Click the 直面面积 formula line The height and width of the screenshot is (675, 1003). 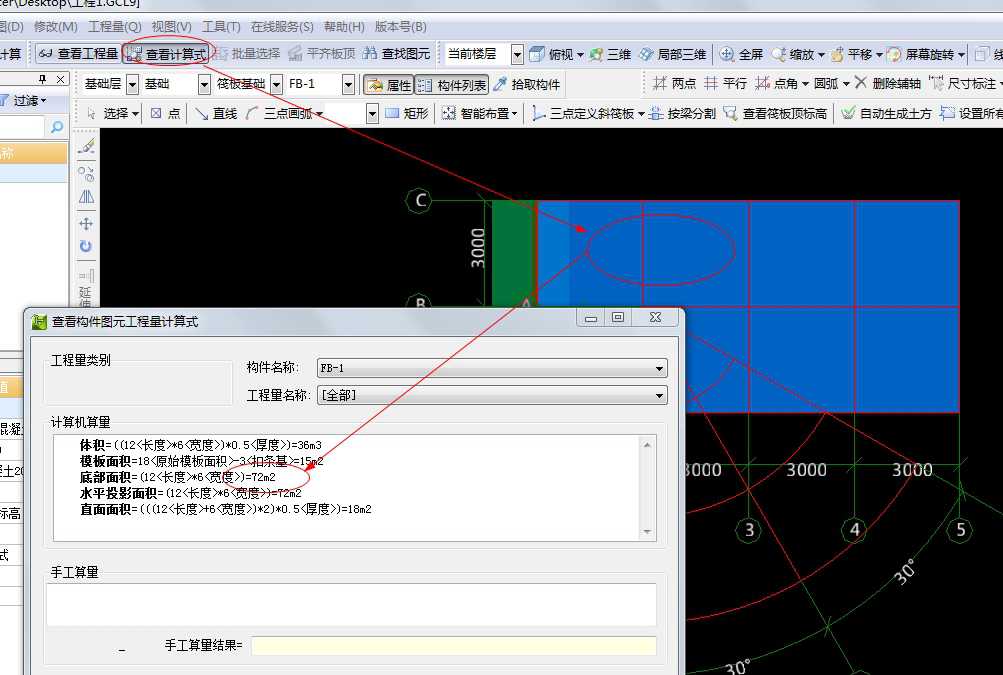point(225,509)
